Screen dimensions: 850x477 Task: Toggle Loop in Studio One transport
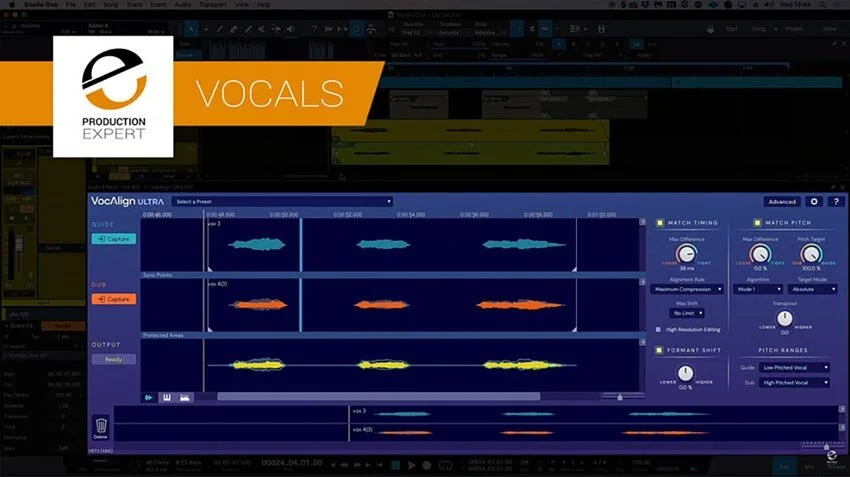click(x=446, y=465)
